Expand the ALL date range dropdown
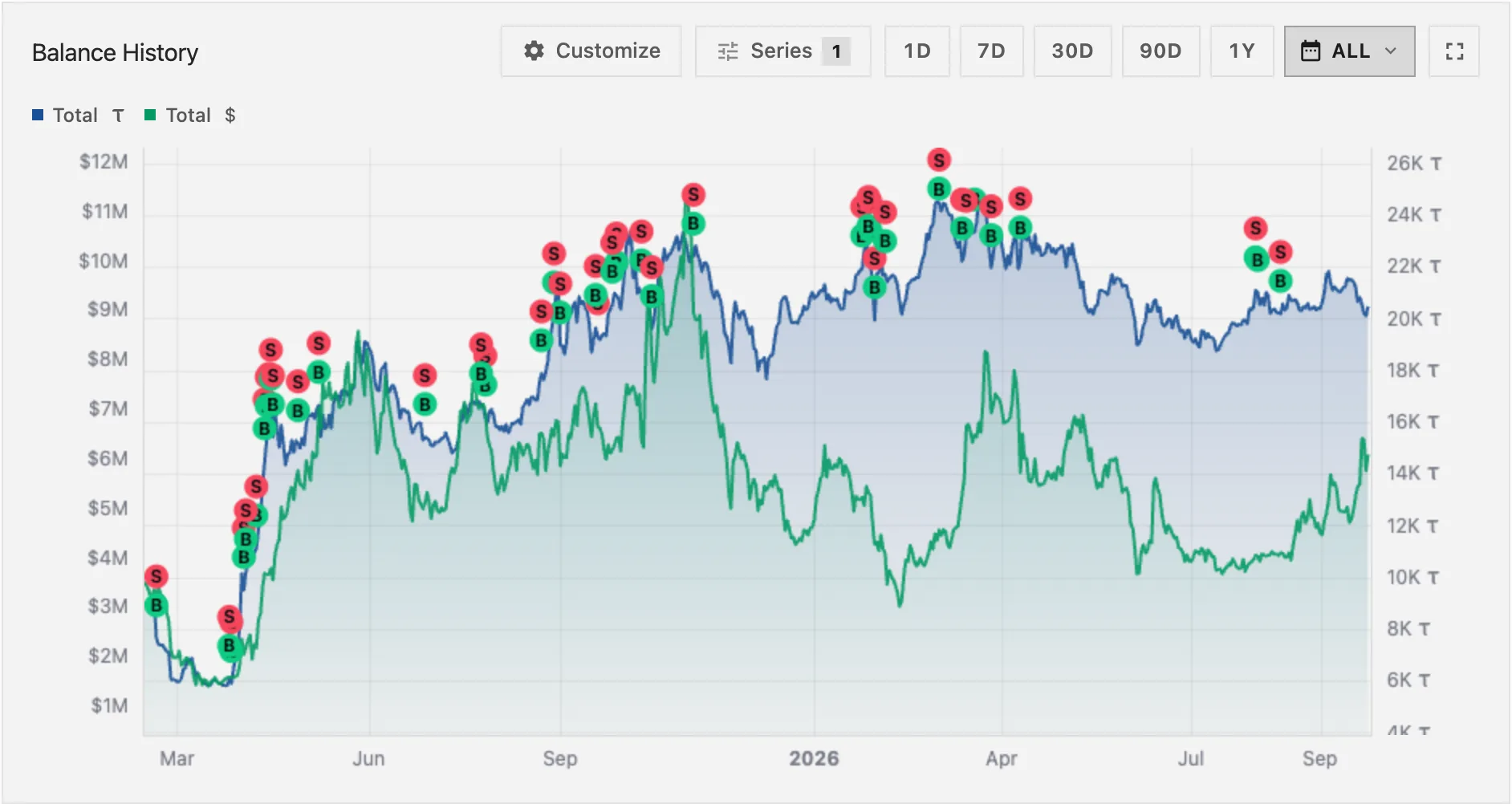Image resolution: width=1512 pixels, height=804 pixels. click(1349, 51)
